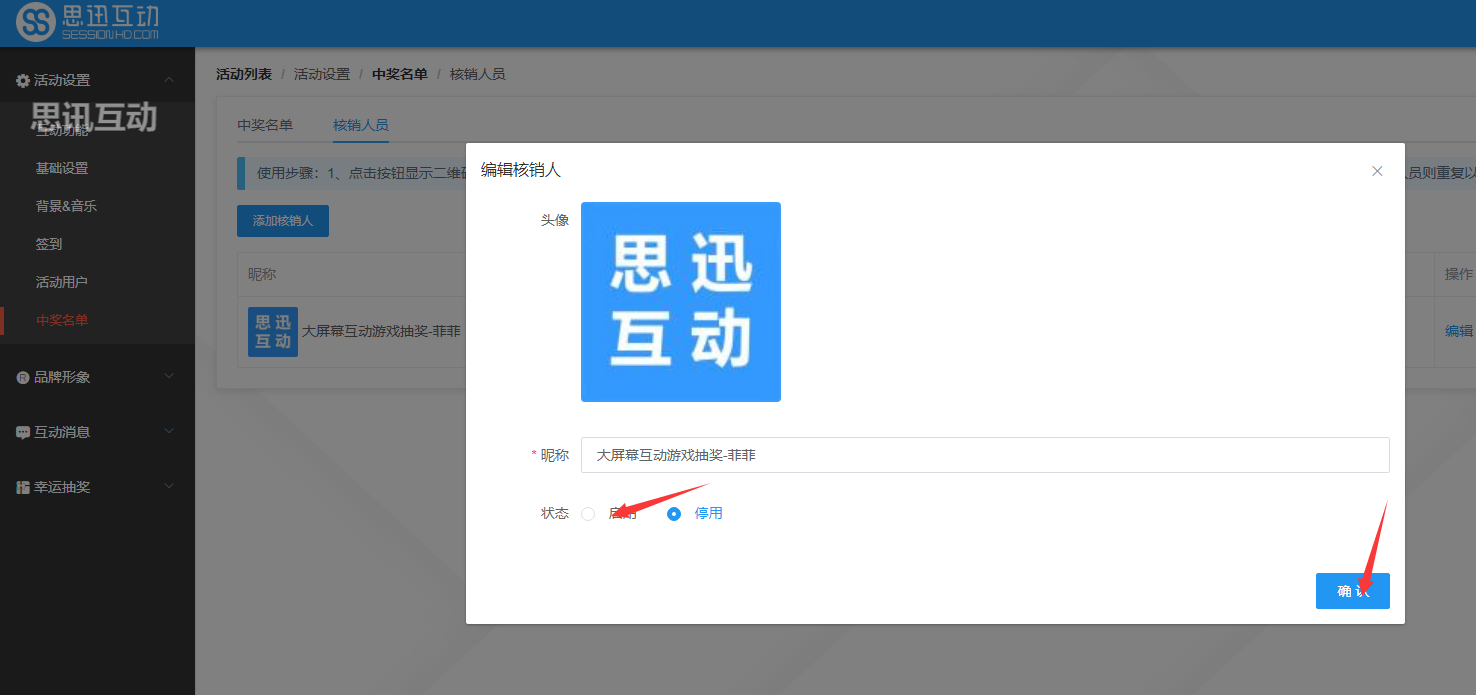The image size is (1476, 695).
Task: Click the small avatar in the table row
Action: pyautogui.click(x=273, y=332)
